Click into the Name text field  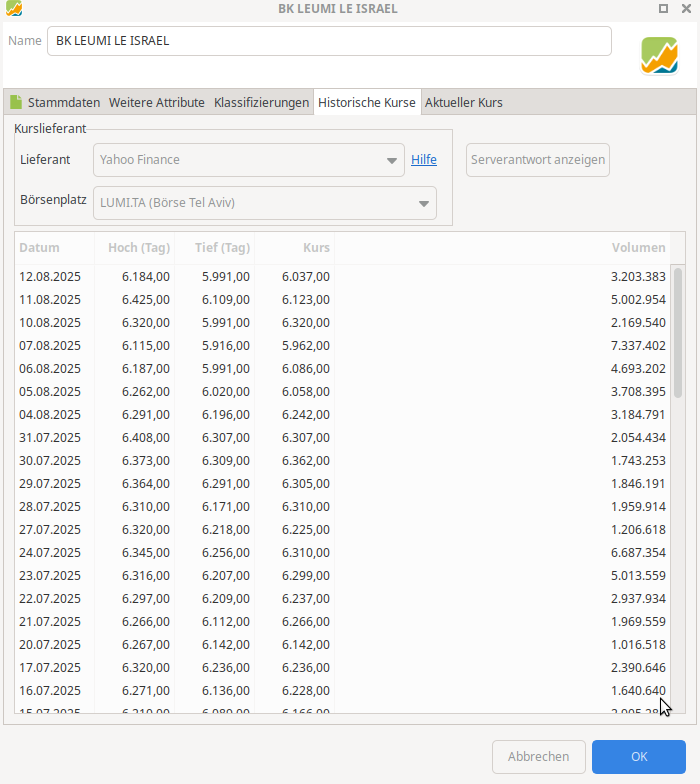tap(330, 41)
